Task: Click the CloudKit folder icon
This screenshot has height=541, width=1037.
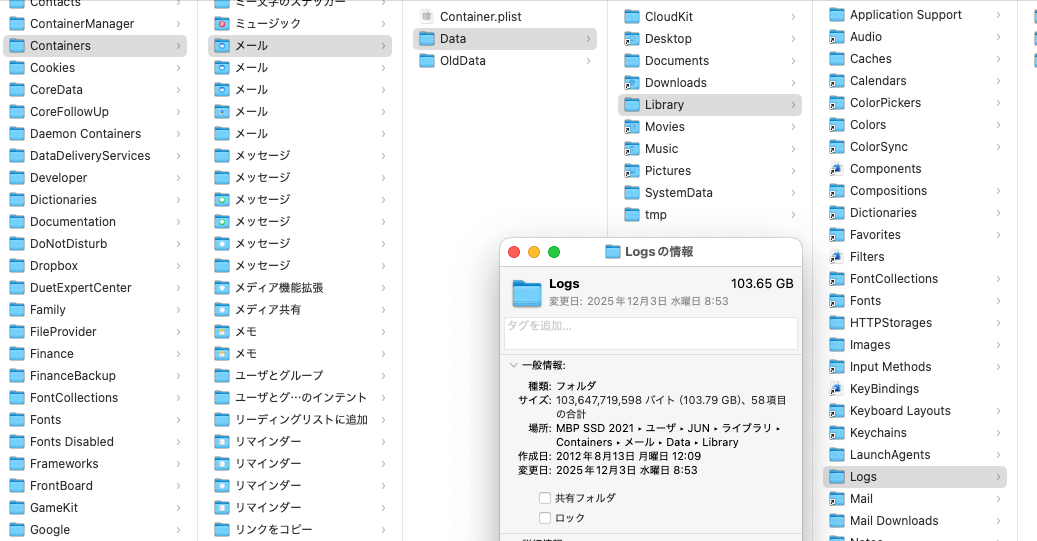Action: pyautogui.click(x=632, y=17)
